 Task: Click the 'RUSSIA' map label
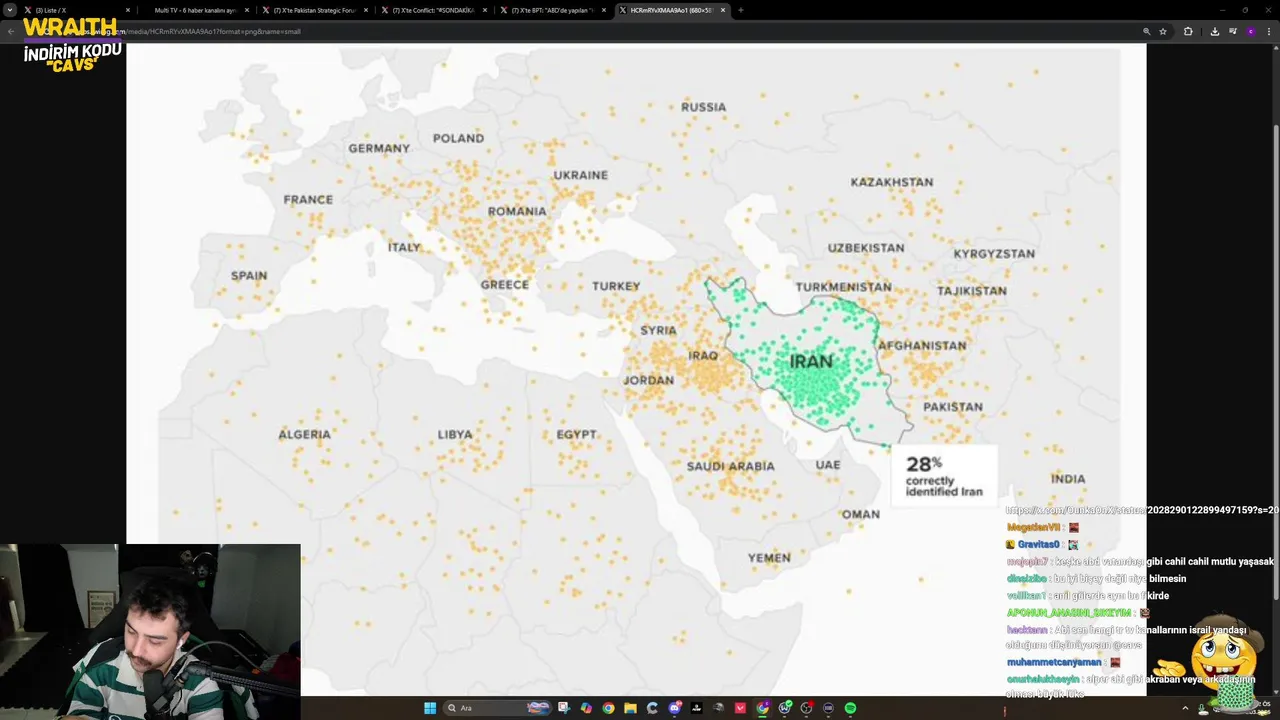point(703,107)
